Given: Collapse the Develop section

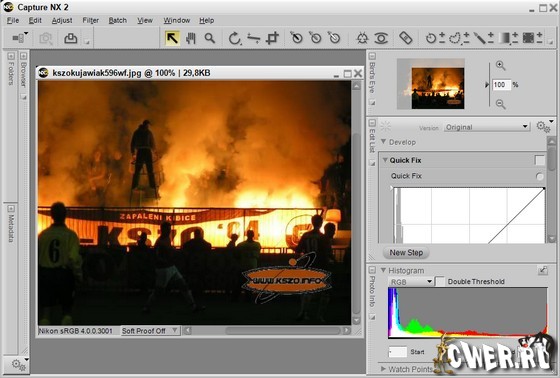Looking at the screenshot, I should (x=384, y=142).
